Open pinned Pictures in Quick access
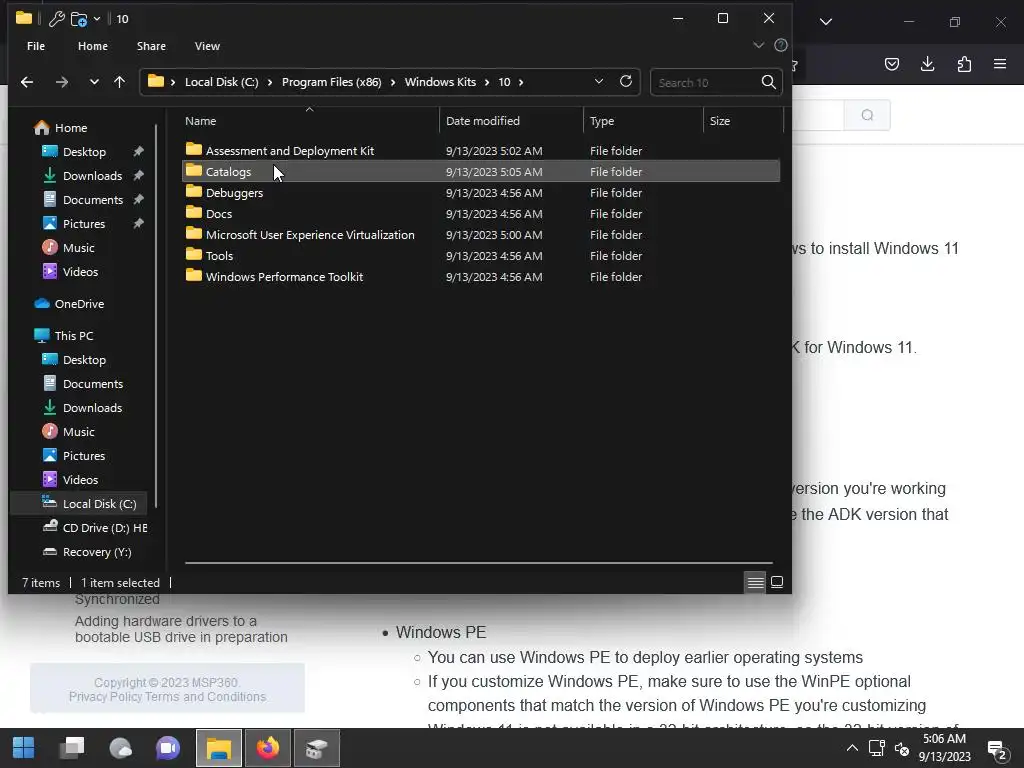Viewport: 1024px width, 768px height. coord(84,223)
